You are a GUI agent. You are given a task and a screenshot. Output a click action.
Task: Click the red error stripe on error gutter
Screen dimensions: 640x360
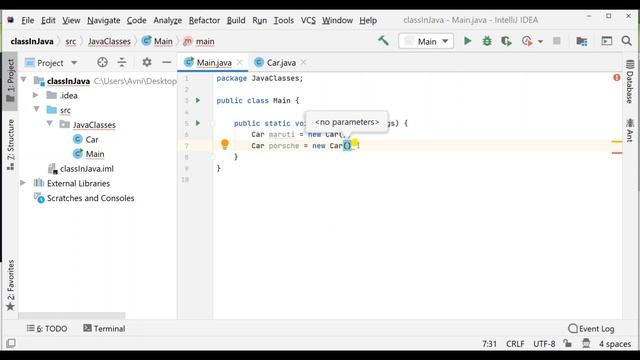617,153
